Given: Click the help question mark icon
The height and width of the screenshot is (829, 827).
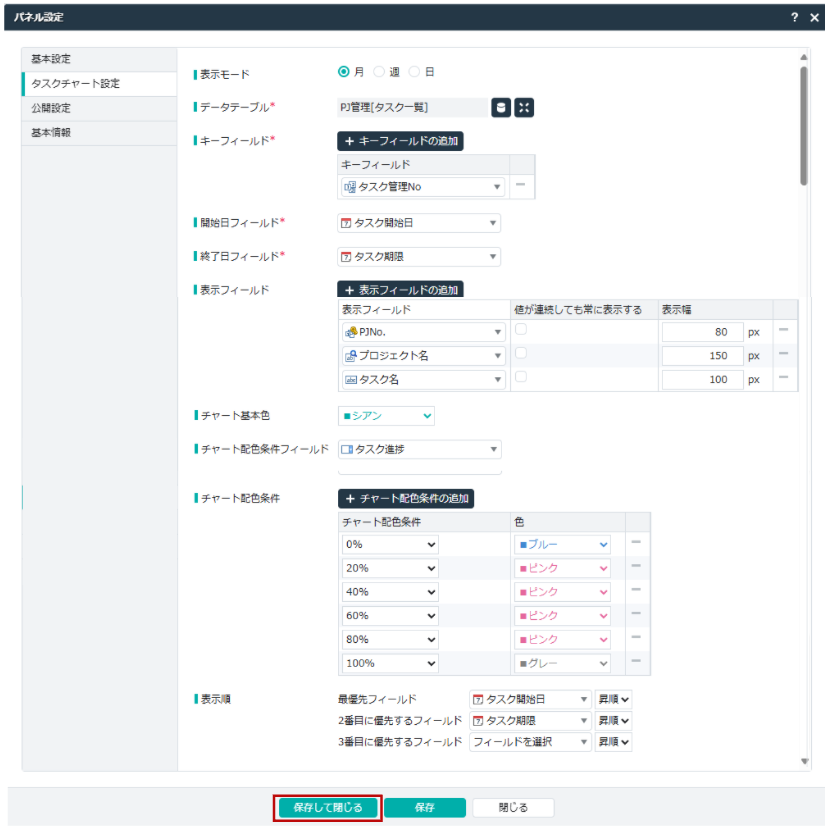Looking at the screenshot, I should pos(794,18).
